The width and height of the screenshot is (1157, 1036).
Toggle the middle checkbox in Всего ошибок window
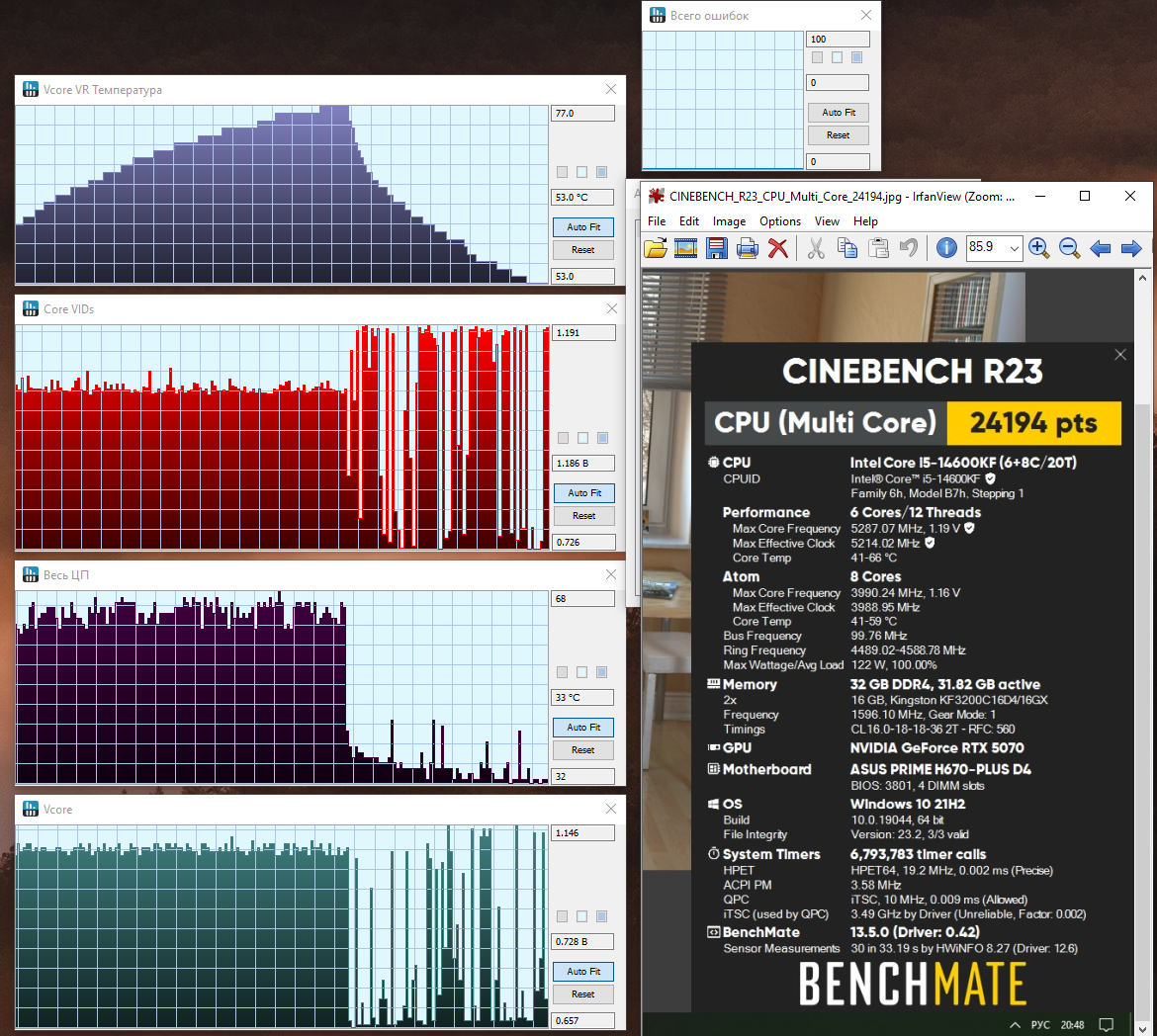[x=837, y=57]
